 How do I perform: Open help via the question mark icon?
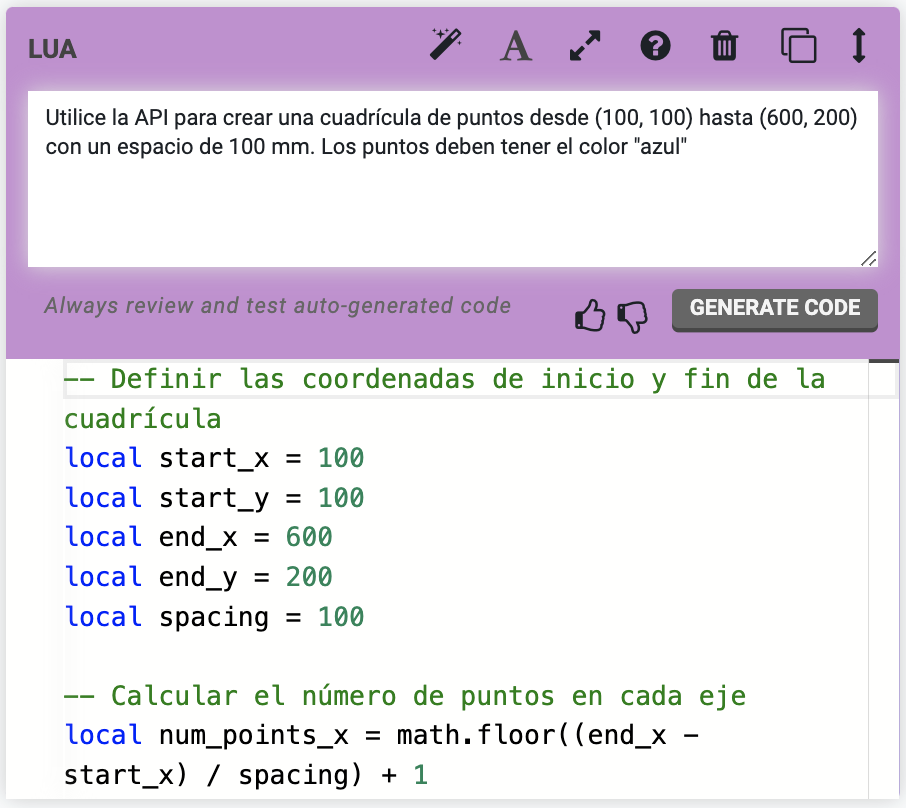655,46
